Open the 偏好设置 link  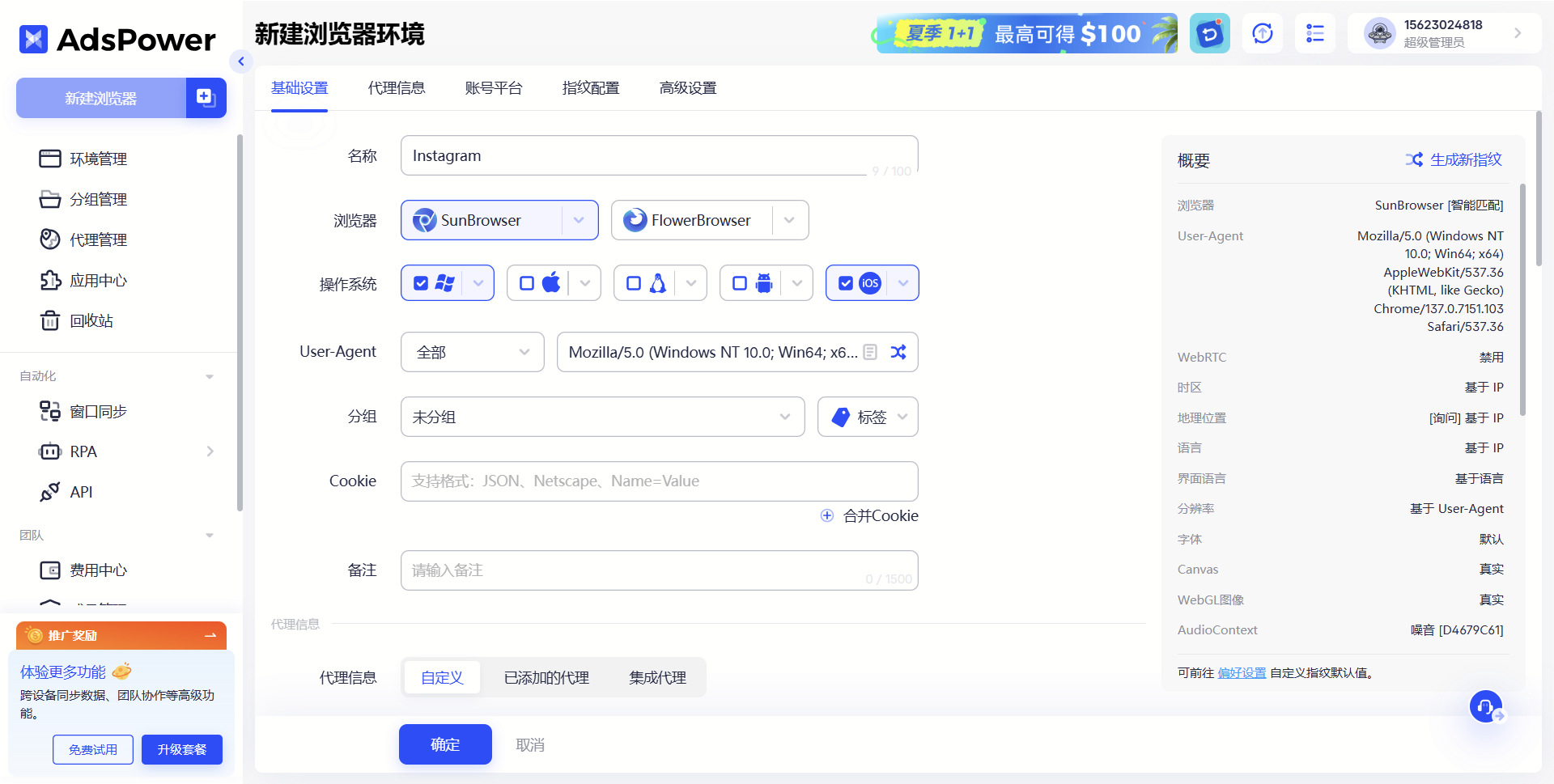pyautogui.click(x=1242, y=673)
